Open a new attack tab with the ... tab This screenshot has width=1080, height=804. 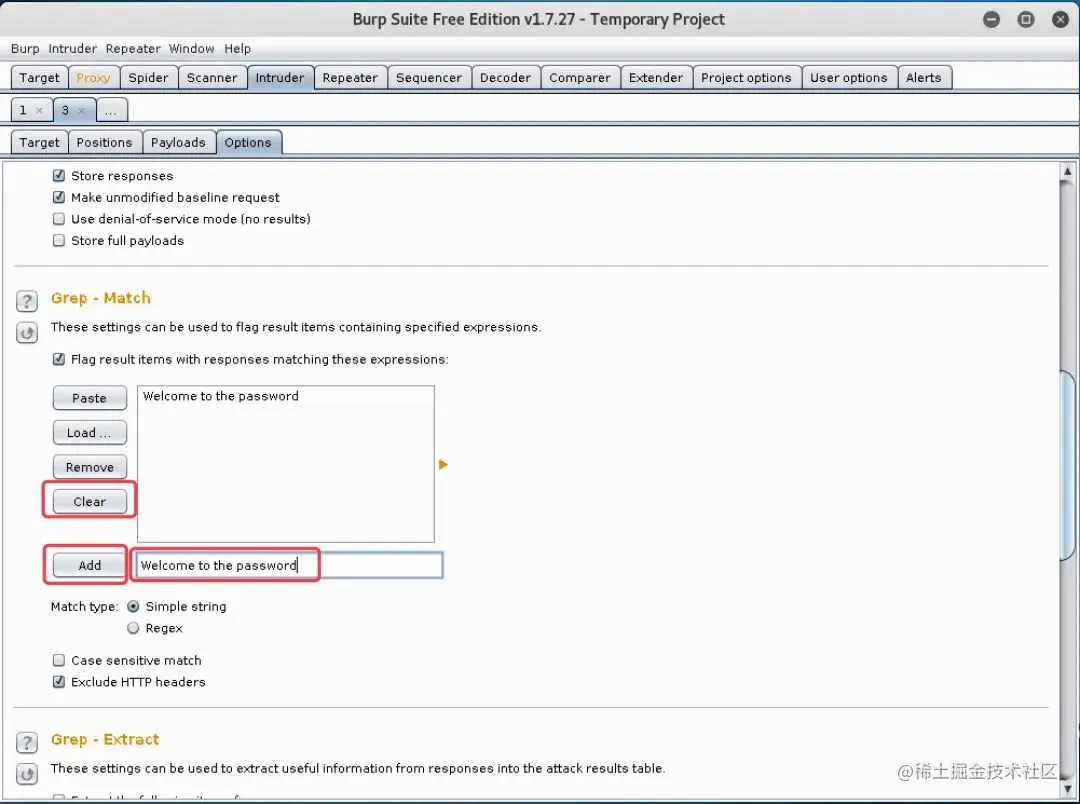(111, 110)
